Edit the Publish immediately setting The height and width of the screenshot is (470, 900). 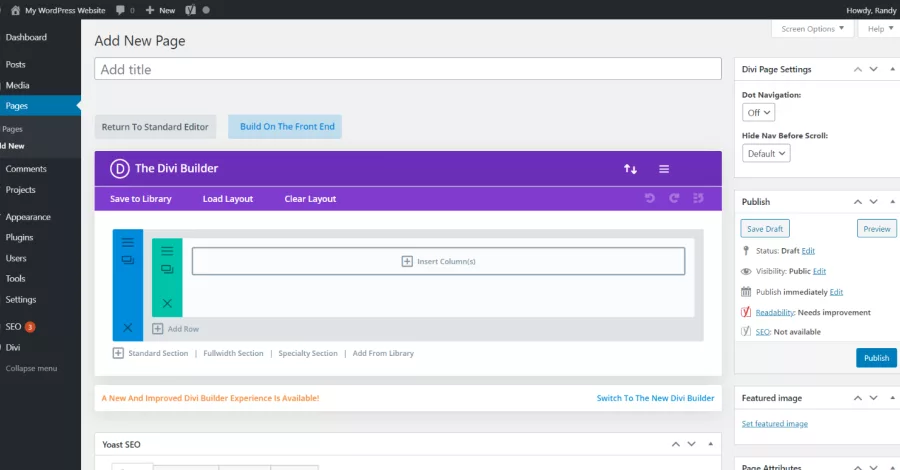(x=836, y=292)
